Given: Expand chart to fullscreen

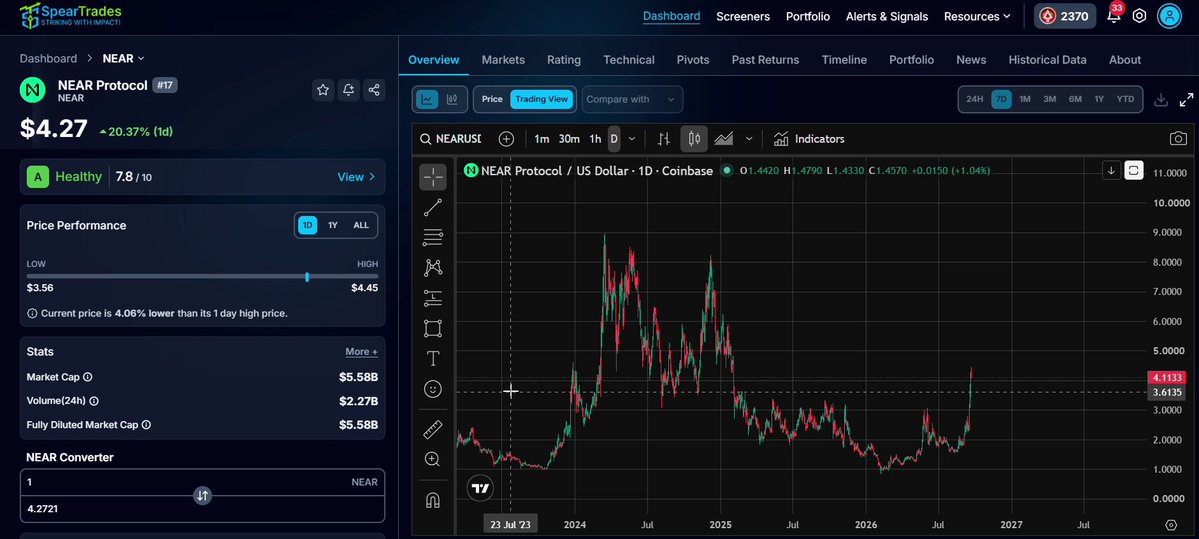Looking at the screenshot, I should pos(1186,99).
